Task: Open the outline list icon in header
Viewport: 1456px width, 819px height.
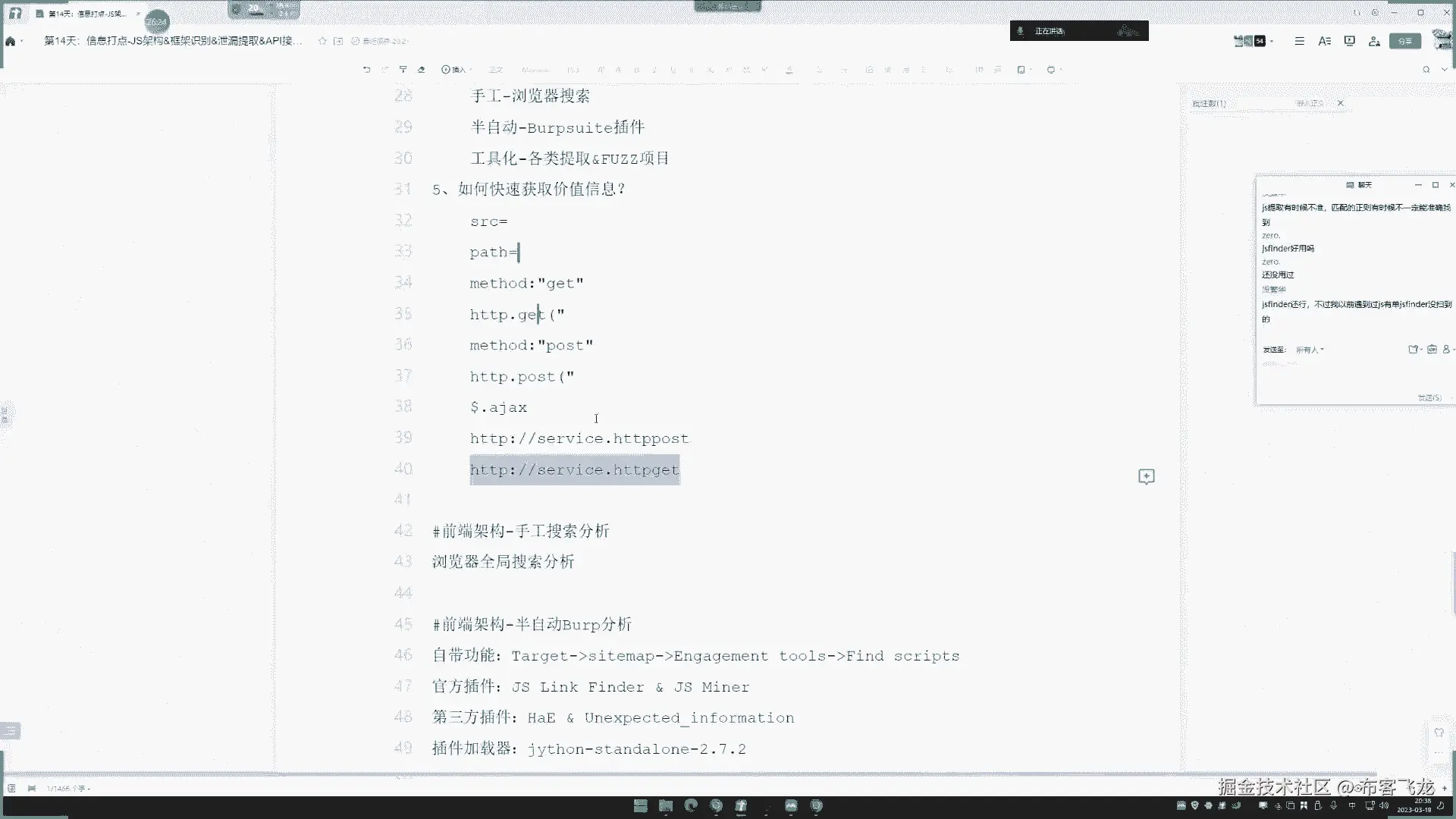Action: pyautogui.click(x=1299, y=41)
